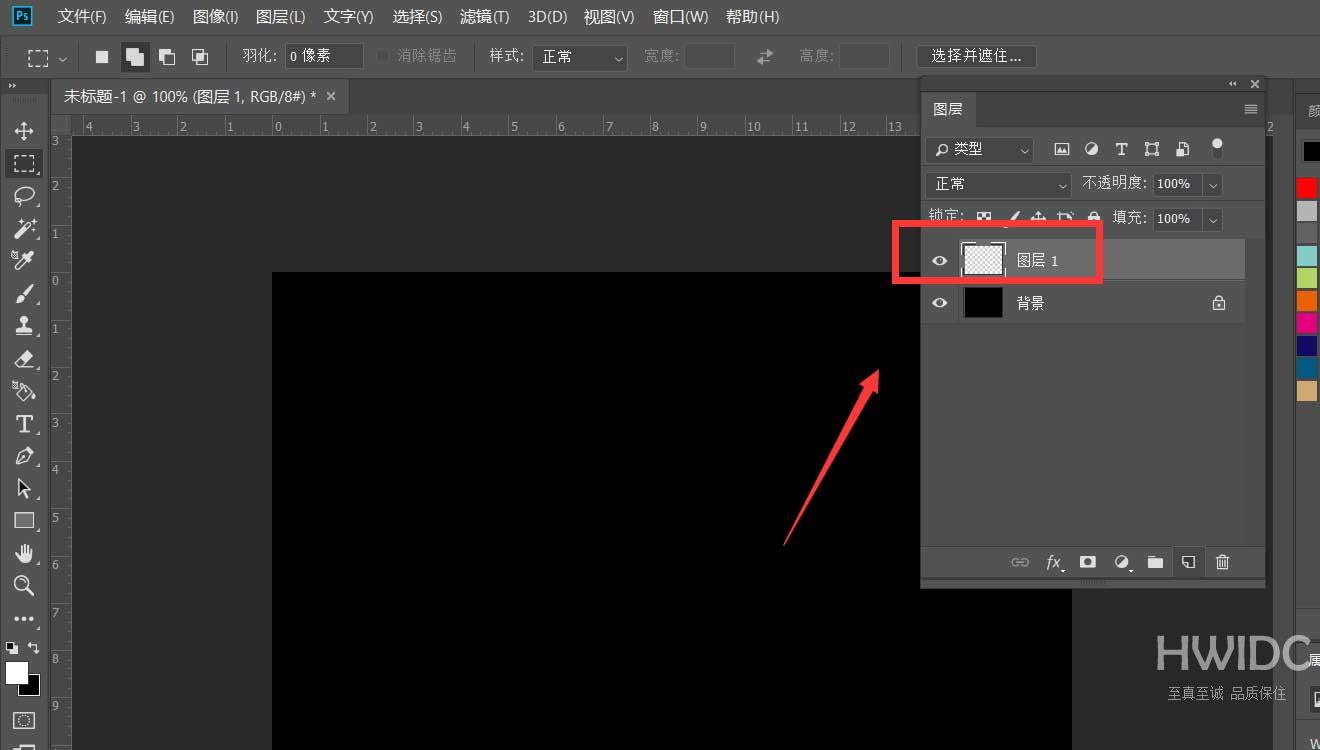The width and height of the screenshot is (1320, 750).
Task: Toggle the layer filtering switch
Action: tap(1217, 149)
